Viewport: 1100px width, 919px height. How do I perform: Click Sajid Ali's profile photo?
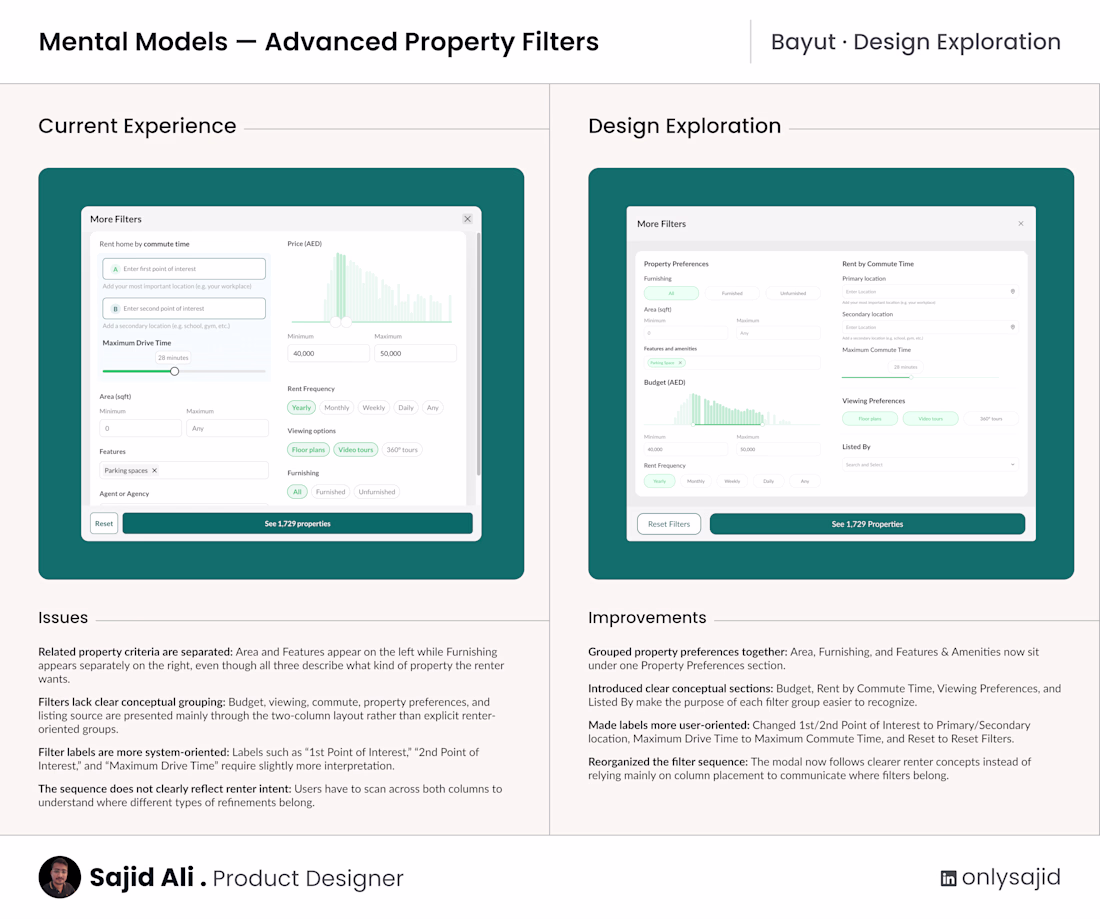(60, 877)
